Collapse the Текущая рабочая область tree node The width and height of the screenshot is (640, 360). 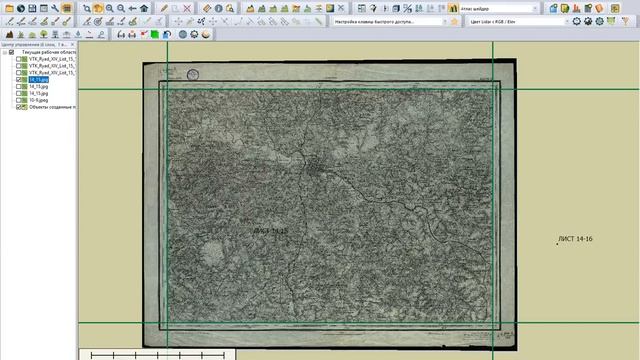pos(4,52)
